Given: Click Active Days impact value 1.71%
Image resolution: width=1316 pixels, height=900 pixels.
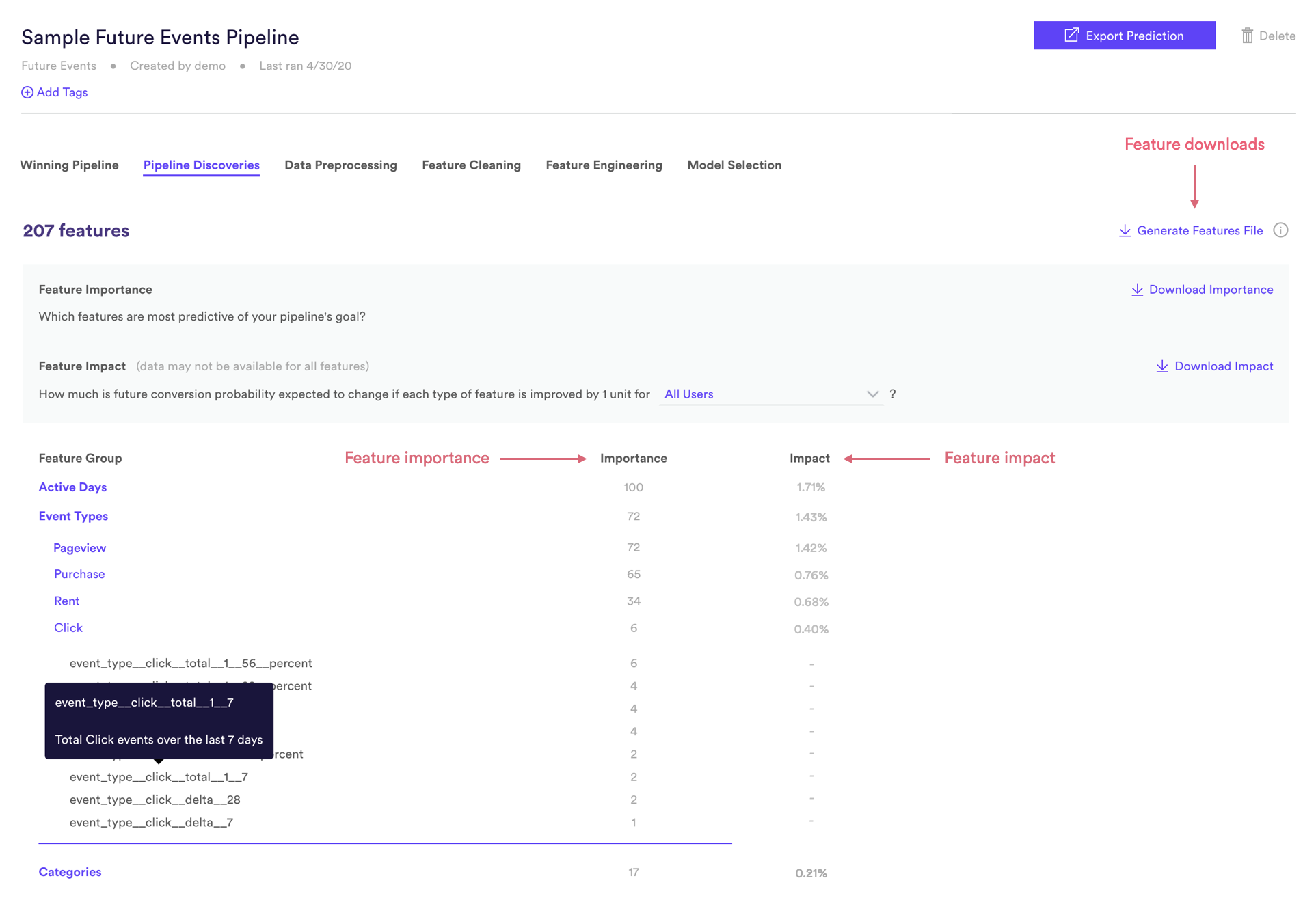Looking at the screenshot, I should [x=811, y=487].
